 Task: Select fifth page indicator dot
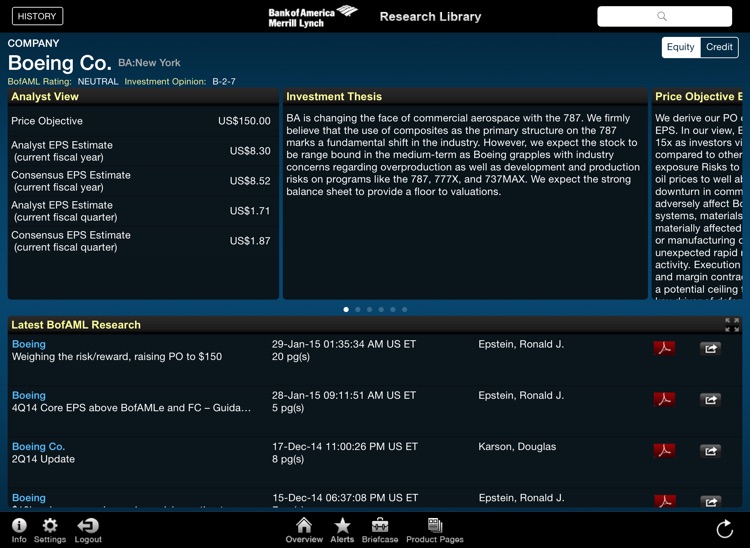pyautogui.click(x=393, y=309)
